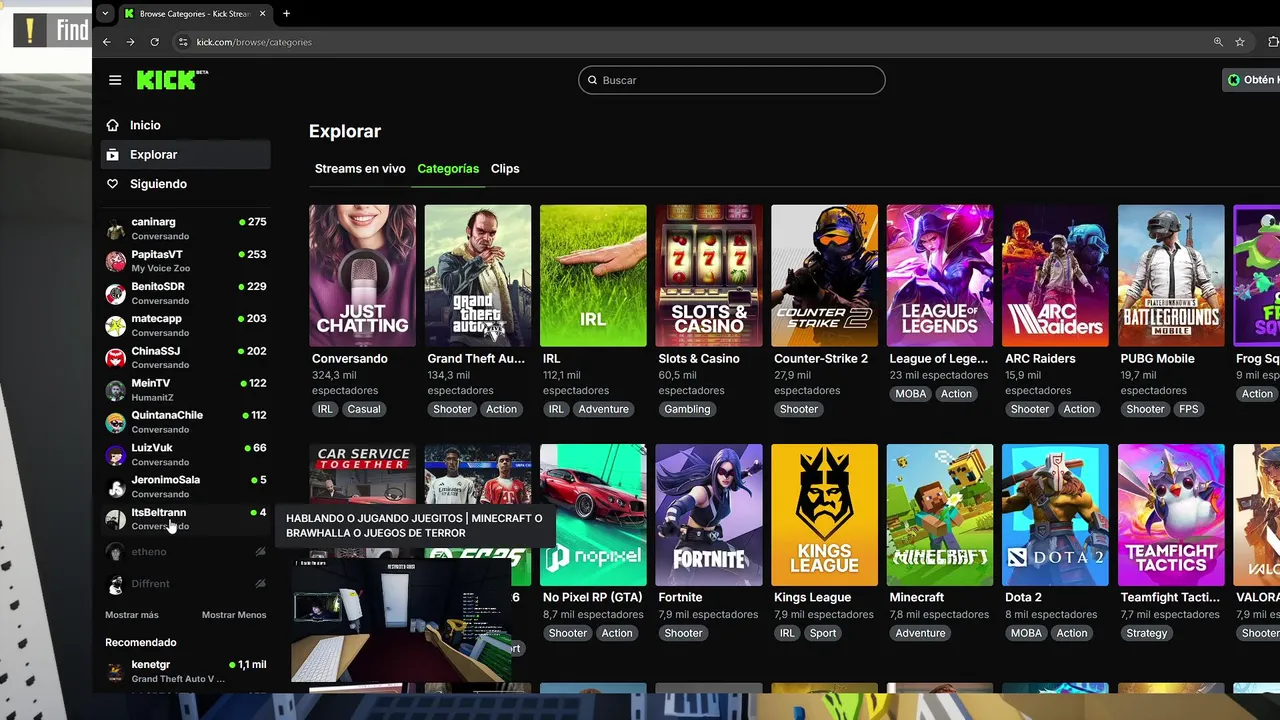Click the browser forward arrow
Image resolution: width=1280 pixels, height=720 pixels.
[130, 42]
